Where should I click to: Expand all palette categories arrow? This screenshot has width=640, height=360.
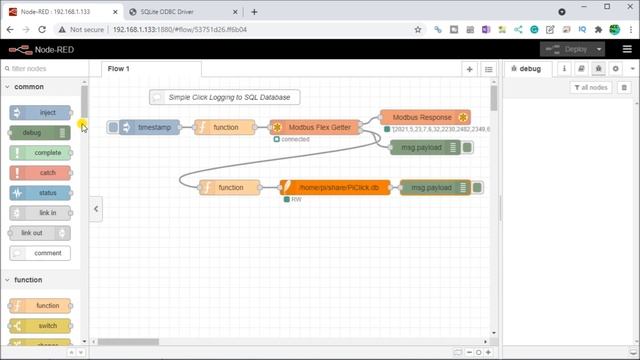81,352
